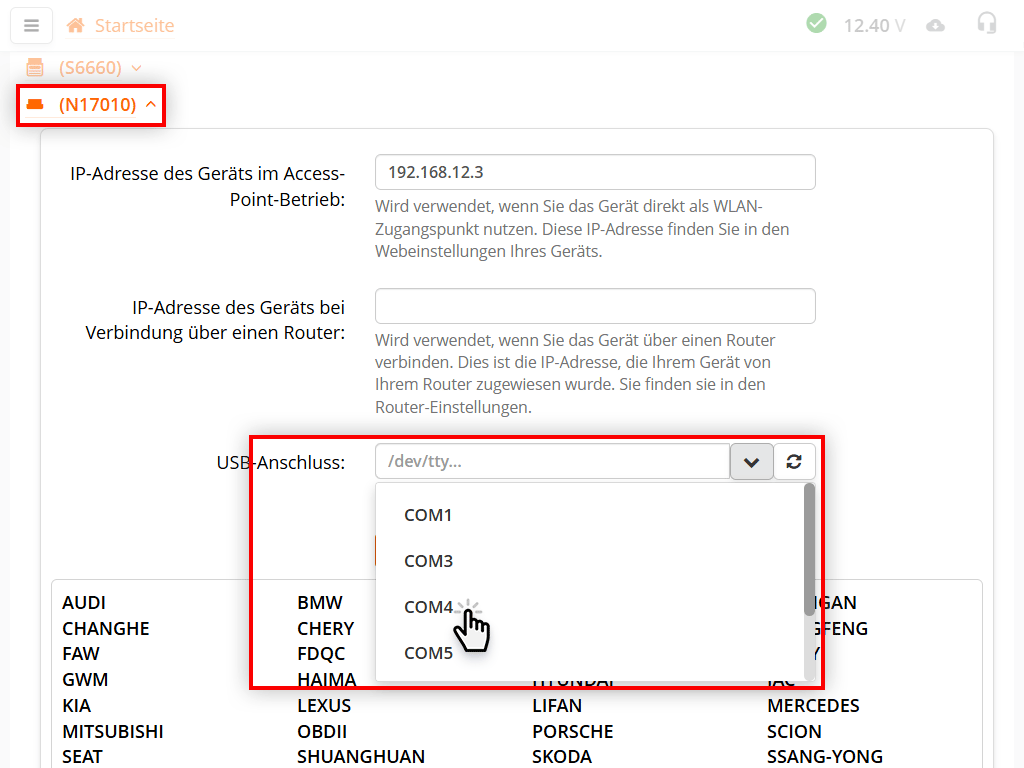Choose COM4 in the port dropdown

coord(428,606)
